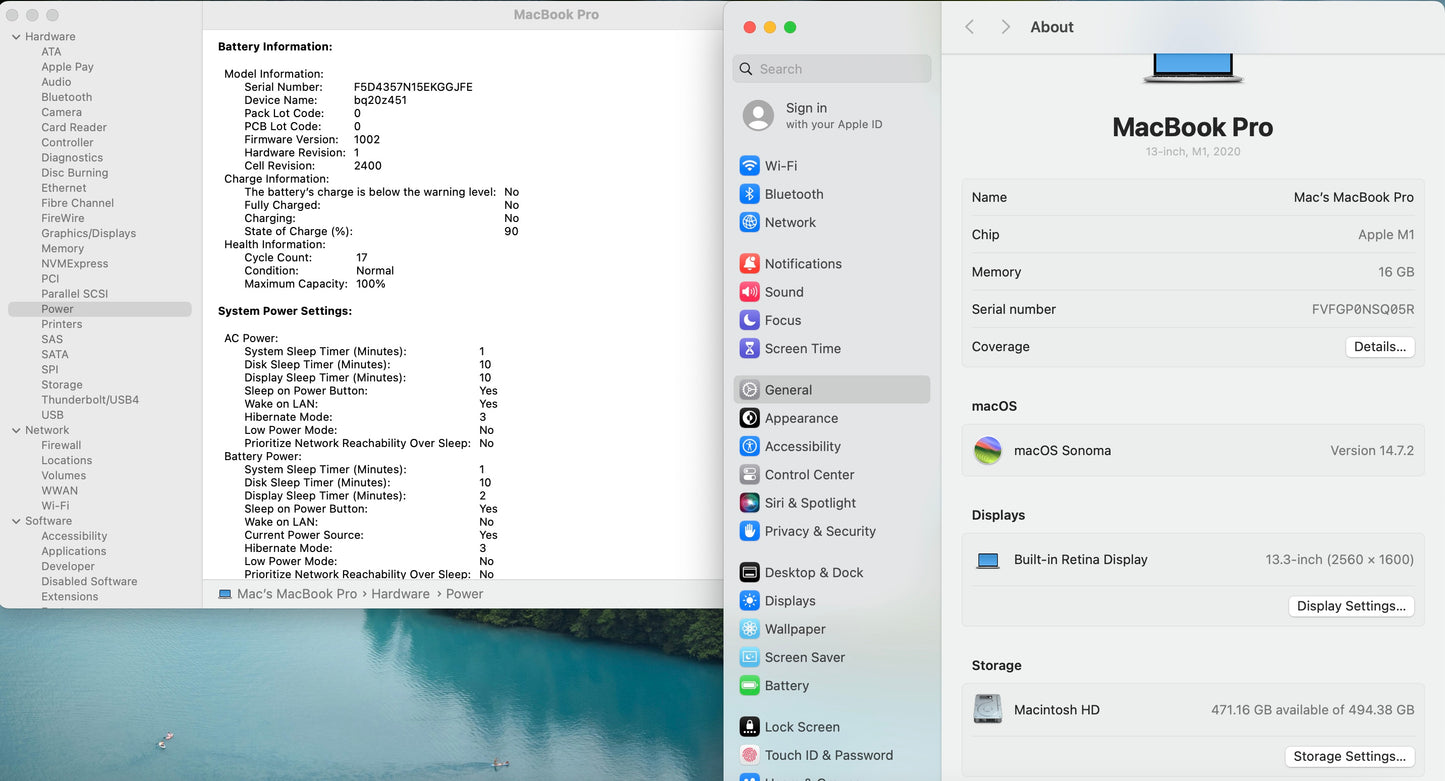The image size is (1445, 781).
Task: Collapse the Network tree disclosure triangle
Action: pos(16,431)
